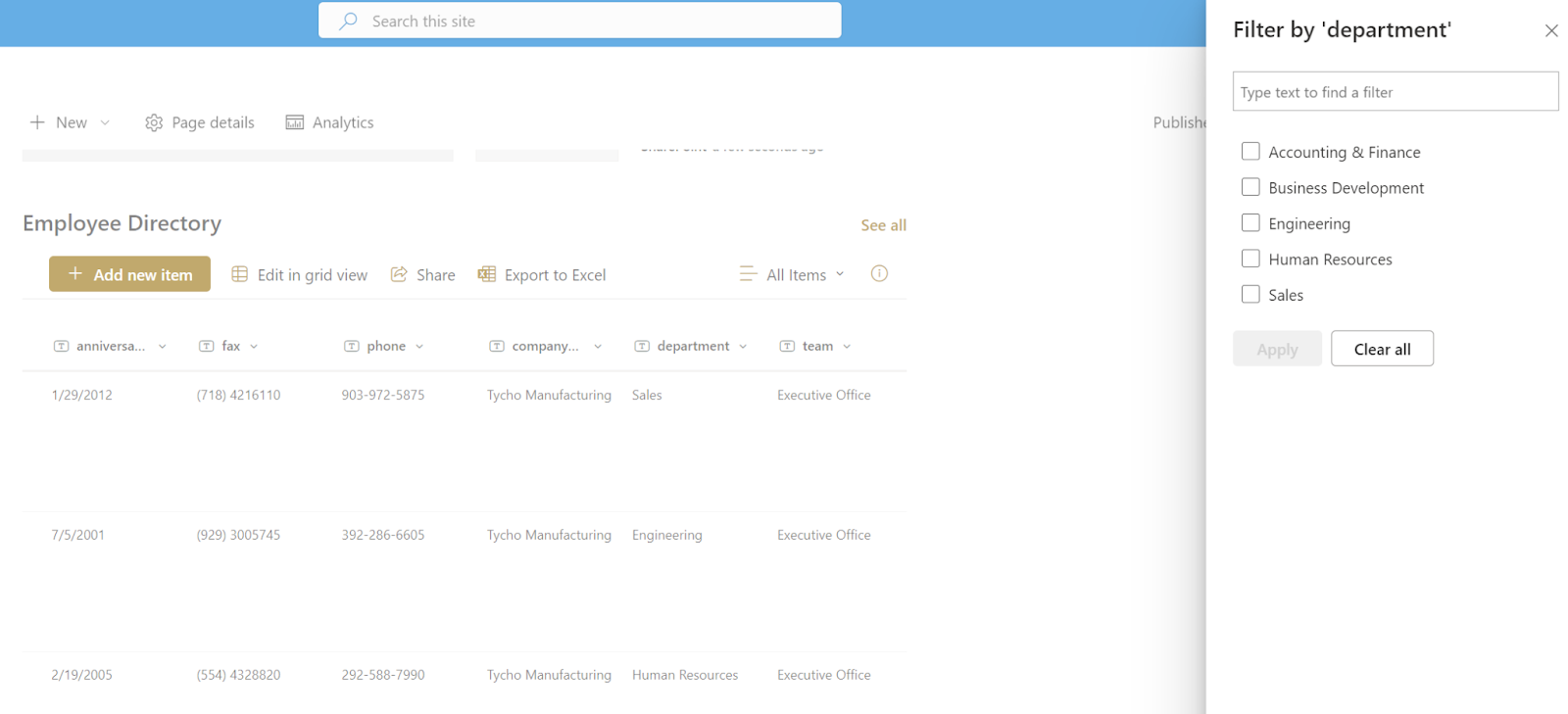1568x714 pixels.
Task: Click the phone column type icon
Action: 351,346
